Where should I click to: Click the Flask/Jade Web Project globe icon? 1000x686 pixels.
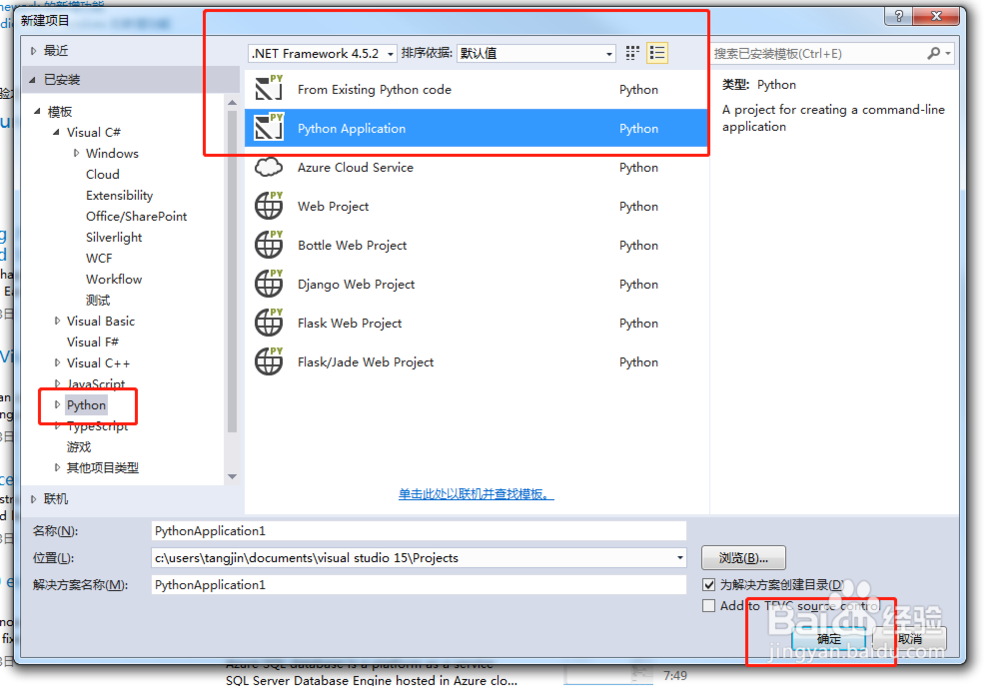(268, 361)
